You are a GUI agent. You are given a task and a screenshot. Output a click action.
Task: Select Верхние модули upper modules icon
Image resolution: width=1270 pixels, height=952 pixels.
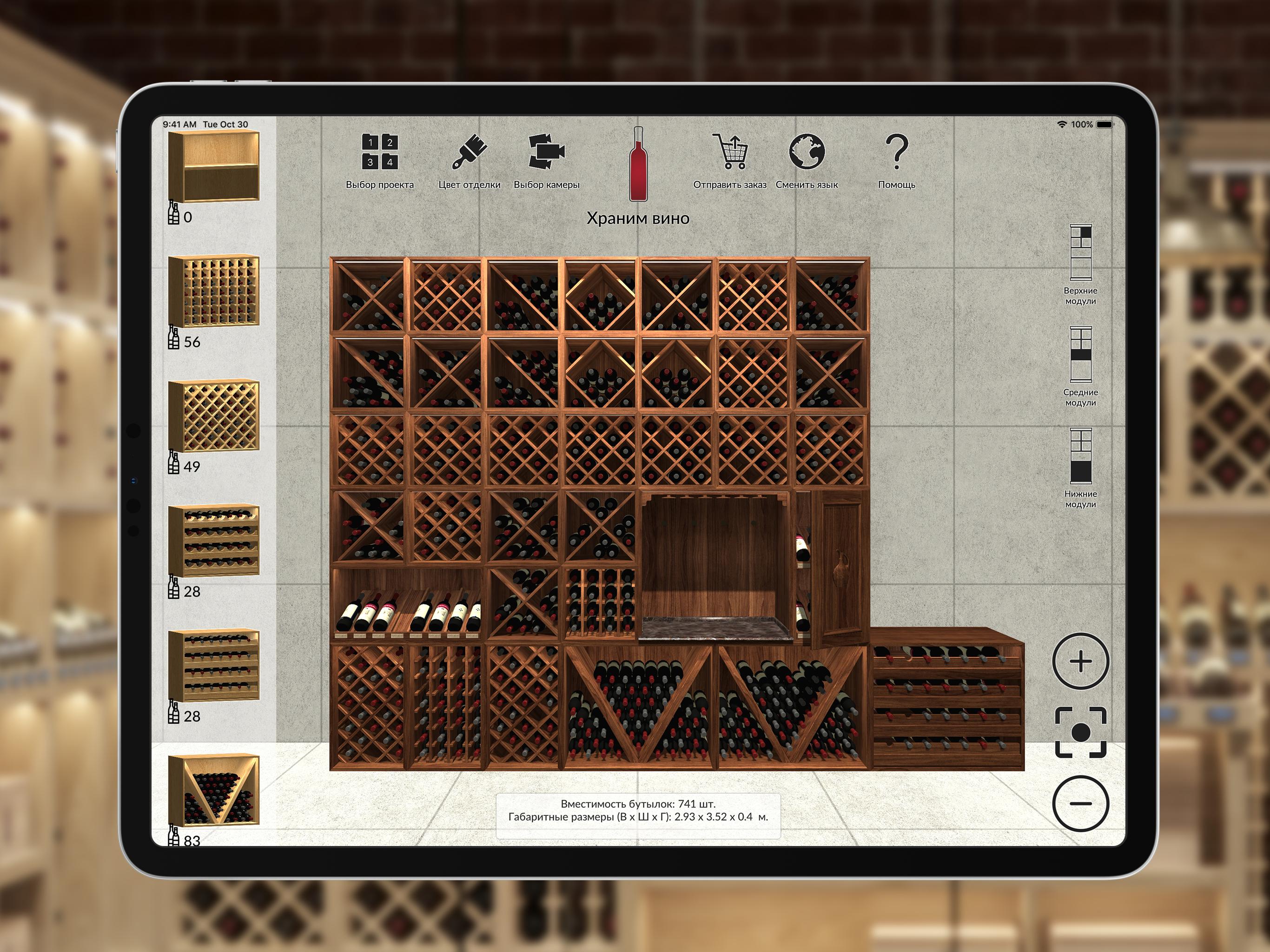1080,252
